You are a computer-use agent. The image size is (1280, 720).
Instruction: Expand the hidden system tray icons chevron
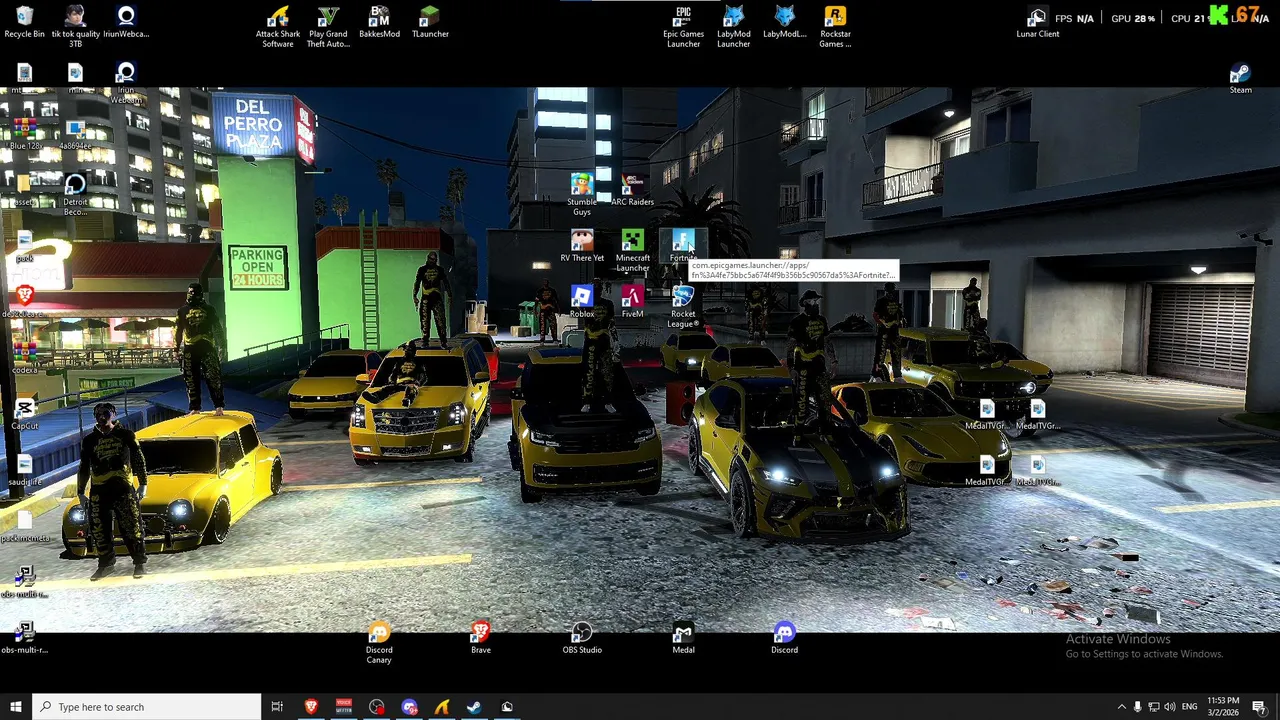coord(1121,707)
